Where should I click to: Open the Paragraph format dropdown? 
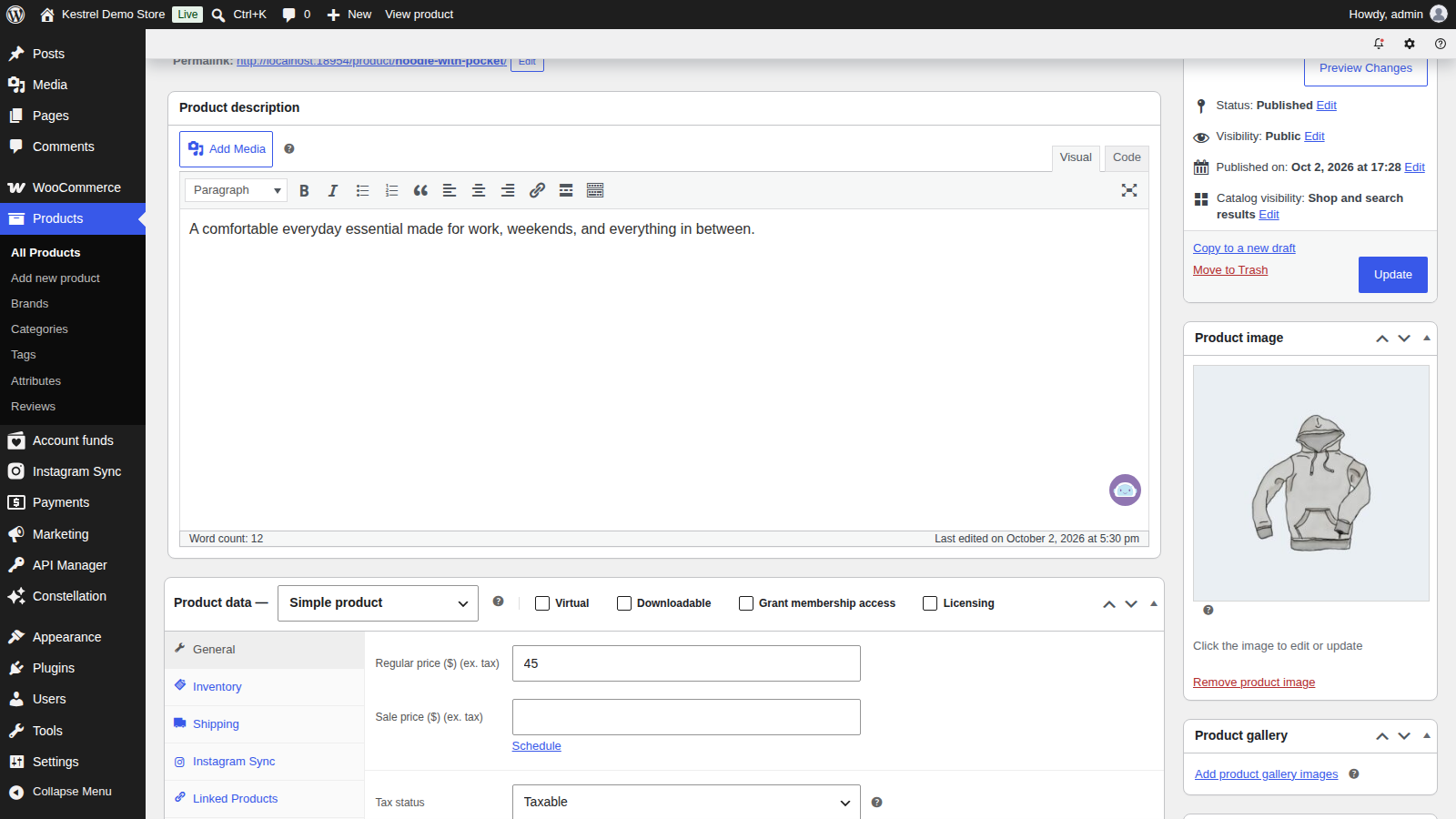[237, 190]
